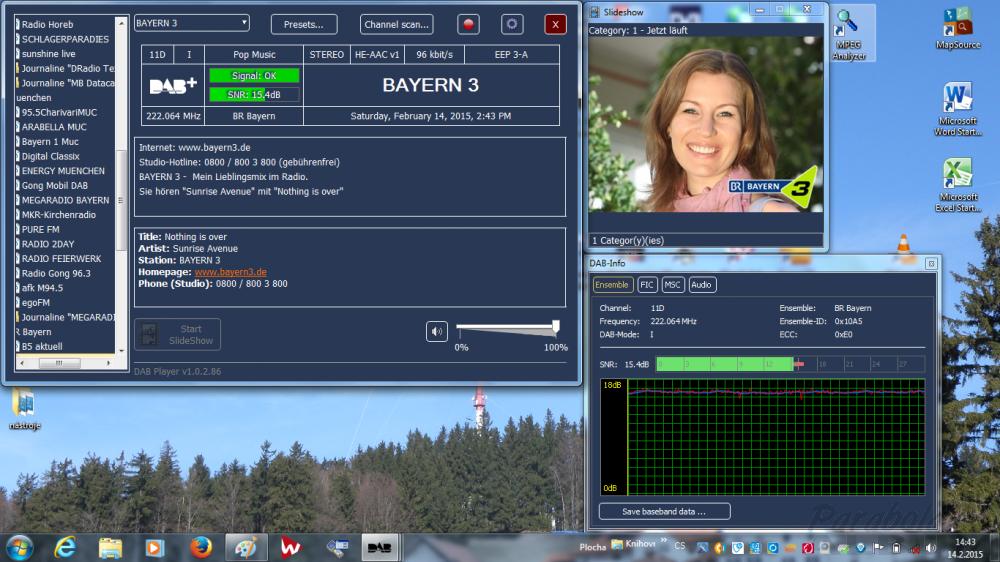
Task: Click the station list horizontal scrollbar thumb
Action: click(x=59, y=363)
